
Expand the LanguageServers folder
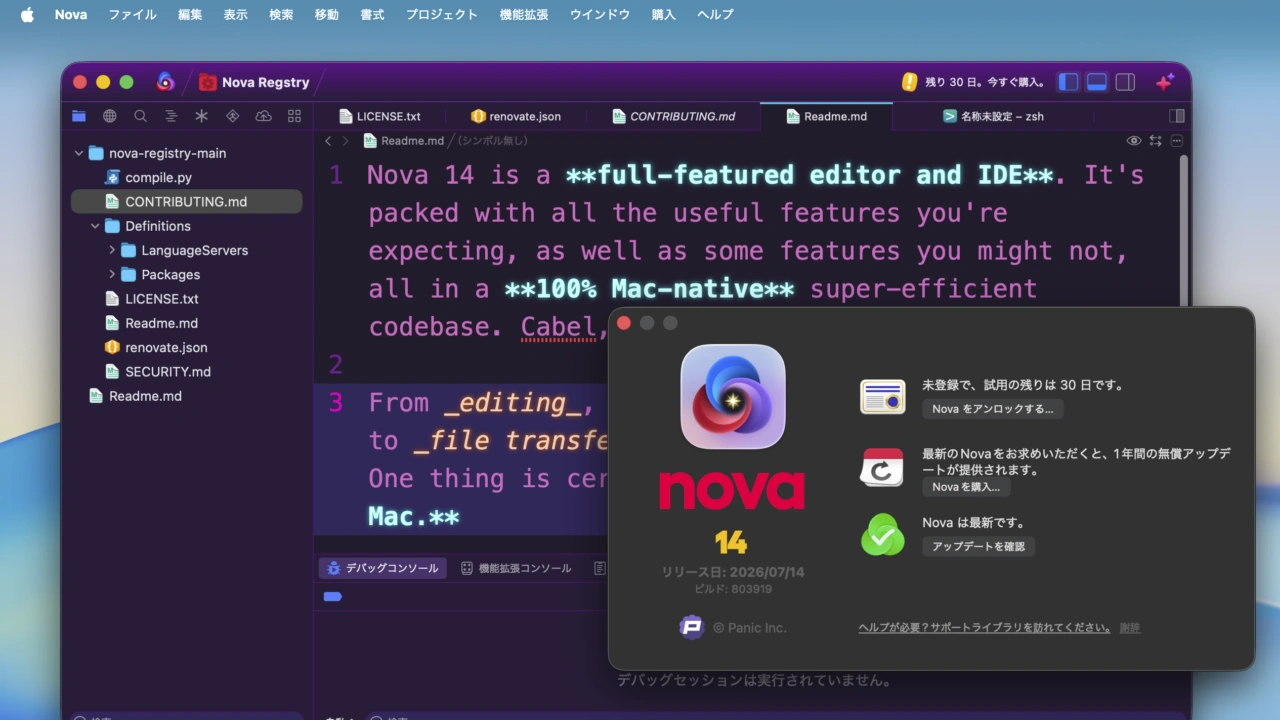click(111, 250)
